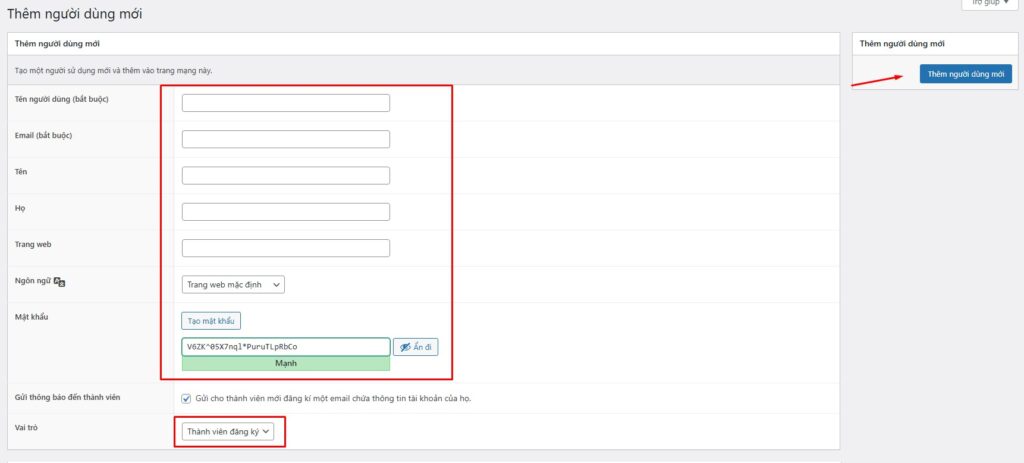1024x463 pixels.
Task: Click the green Mạnh password strength bar
Action: (x=286, y=365)
